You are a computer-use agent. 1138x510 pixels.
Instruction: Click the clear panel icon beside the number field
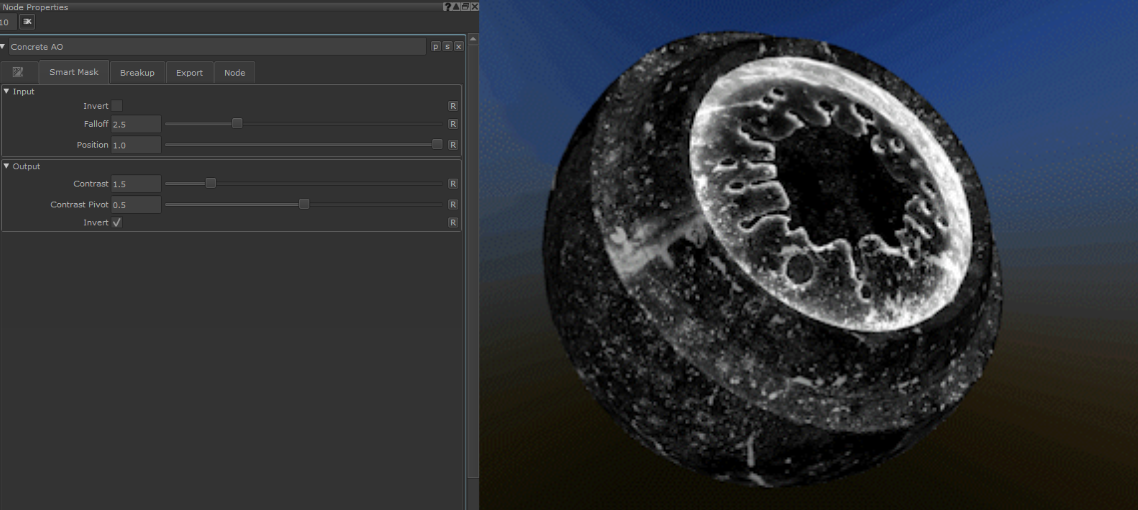[x=27, y=21]
